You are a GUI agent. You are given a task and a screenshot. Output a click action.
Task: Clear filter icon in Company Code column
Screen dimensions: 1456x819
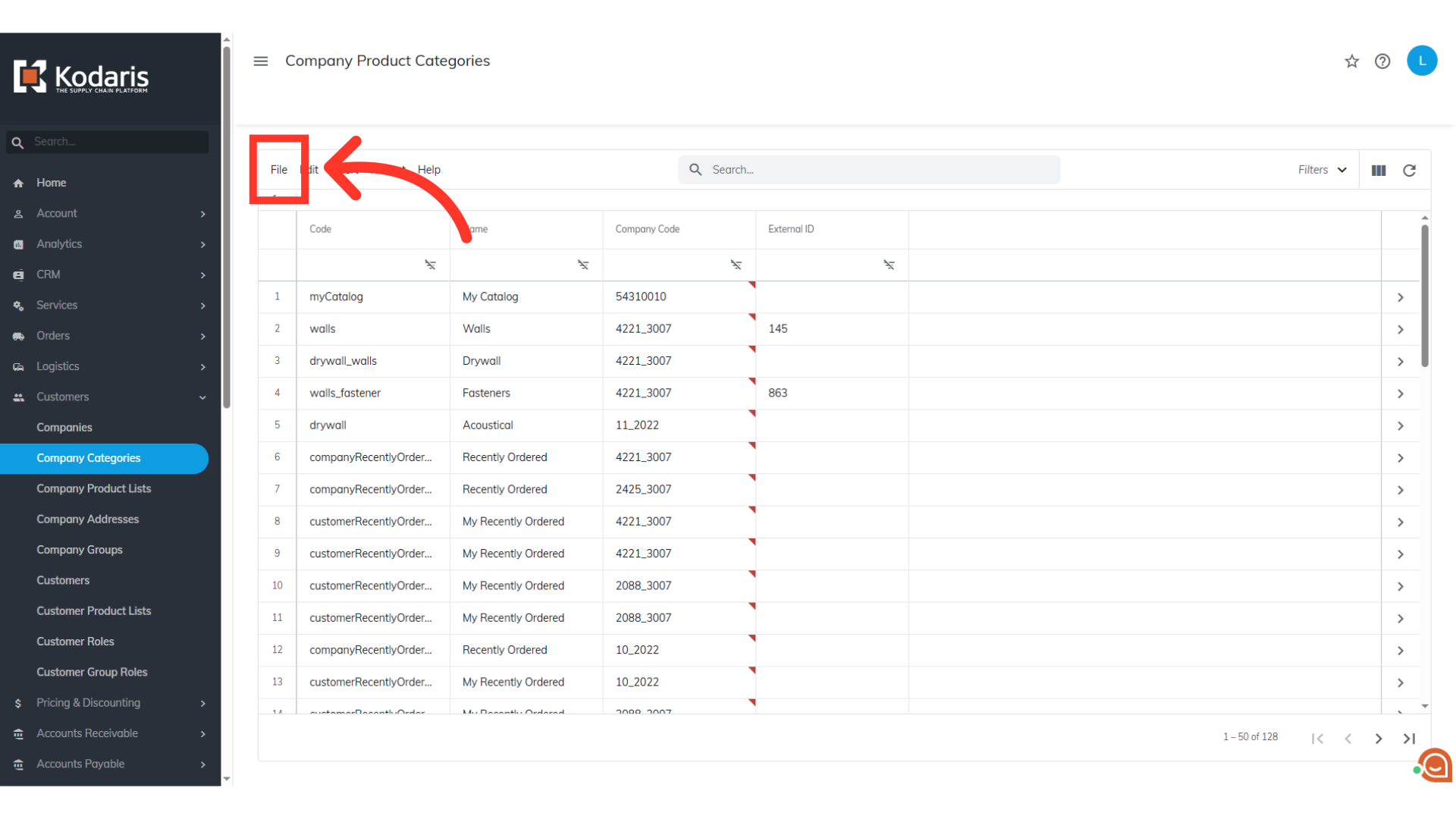pos(736,265)
